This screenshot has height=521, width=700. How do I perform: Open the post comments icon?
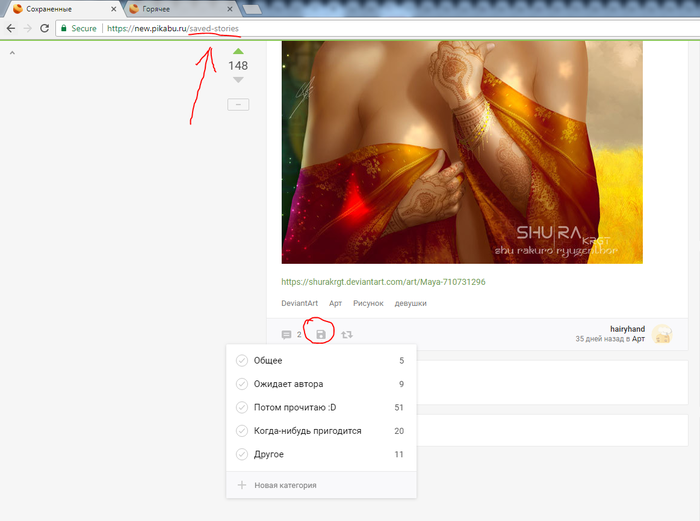point(287,335)
